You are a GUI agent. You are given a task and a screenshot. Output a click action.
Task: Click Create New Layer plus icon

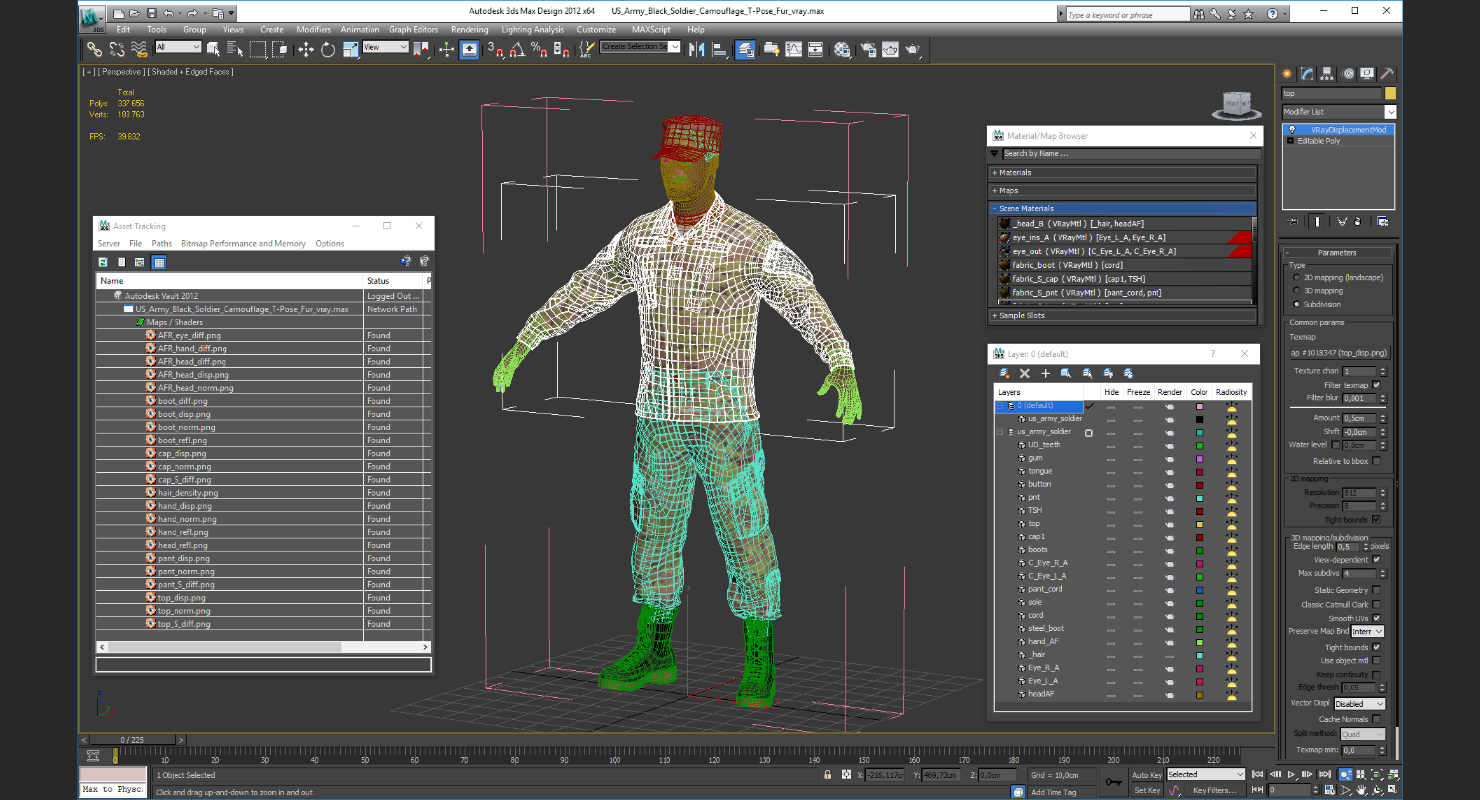pos(1045,373)
